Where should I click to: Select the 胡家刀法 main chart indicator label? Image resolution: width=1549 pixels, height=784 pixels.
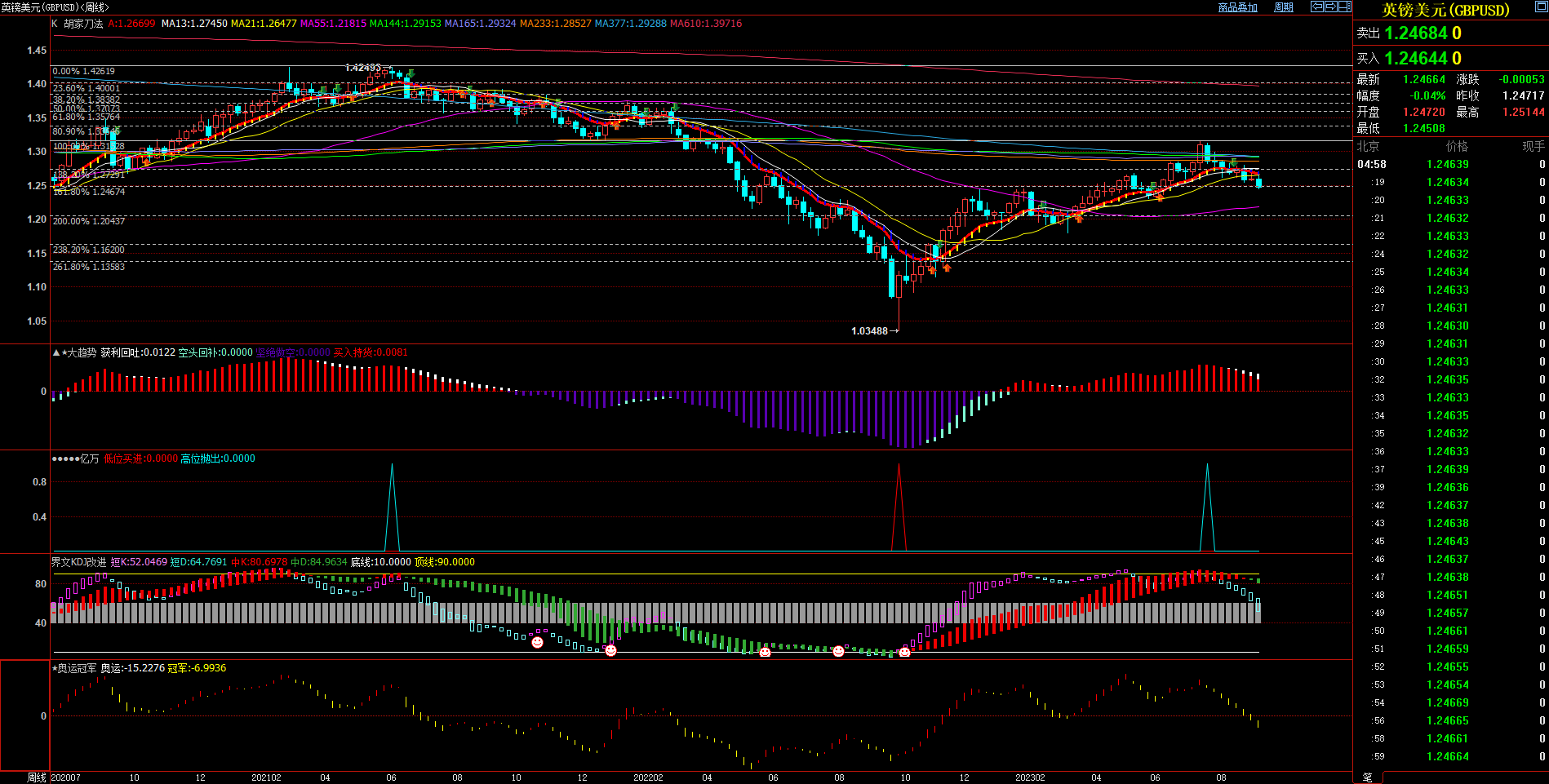83,24
